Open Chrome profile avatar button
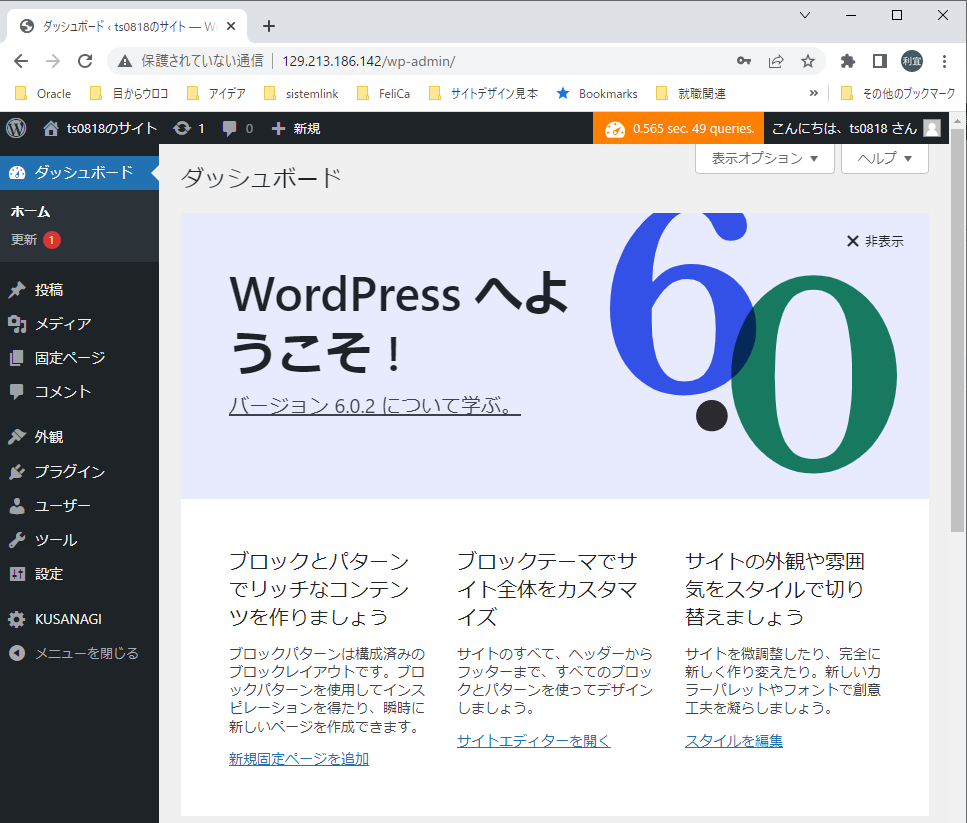Viewport: 967px width, 823px height. click(x=912, y=60)
